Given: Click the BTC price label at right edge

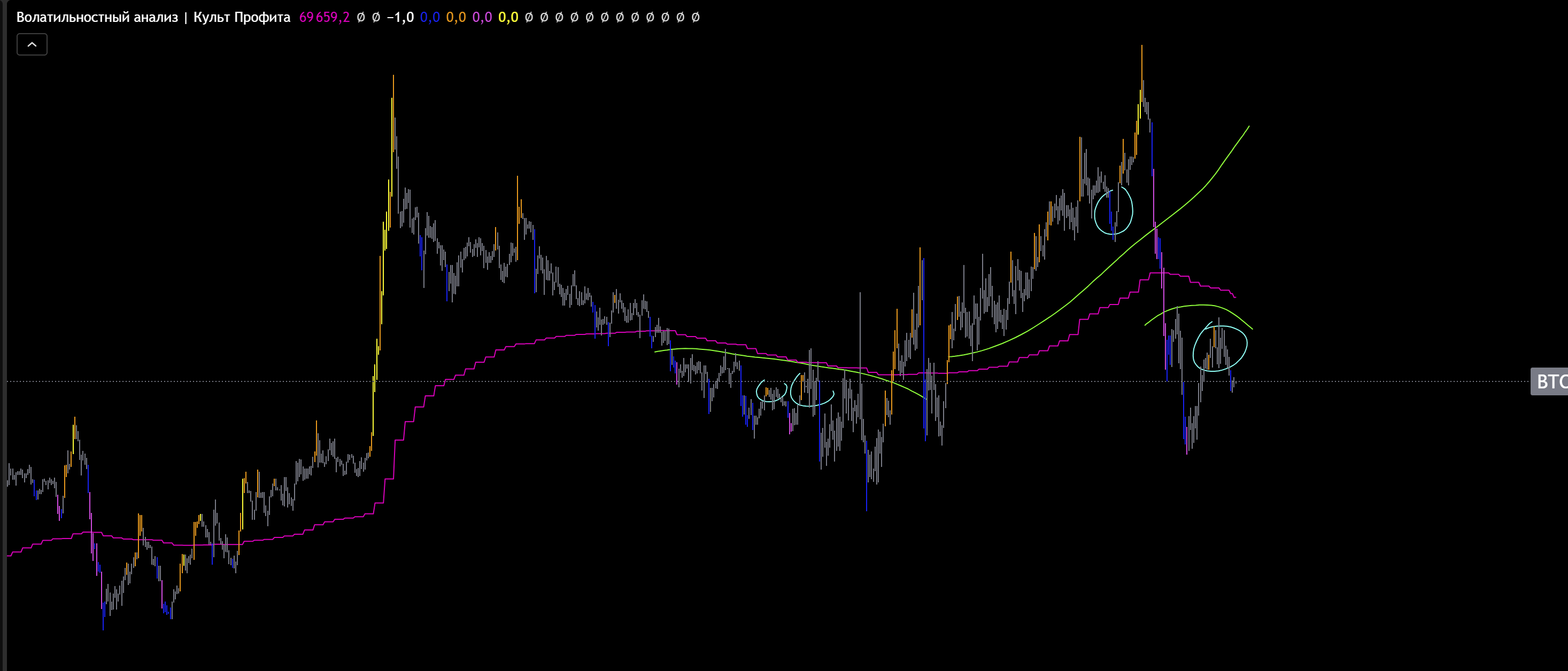Looking at the screenshot, I should (x=1549, y=381).
